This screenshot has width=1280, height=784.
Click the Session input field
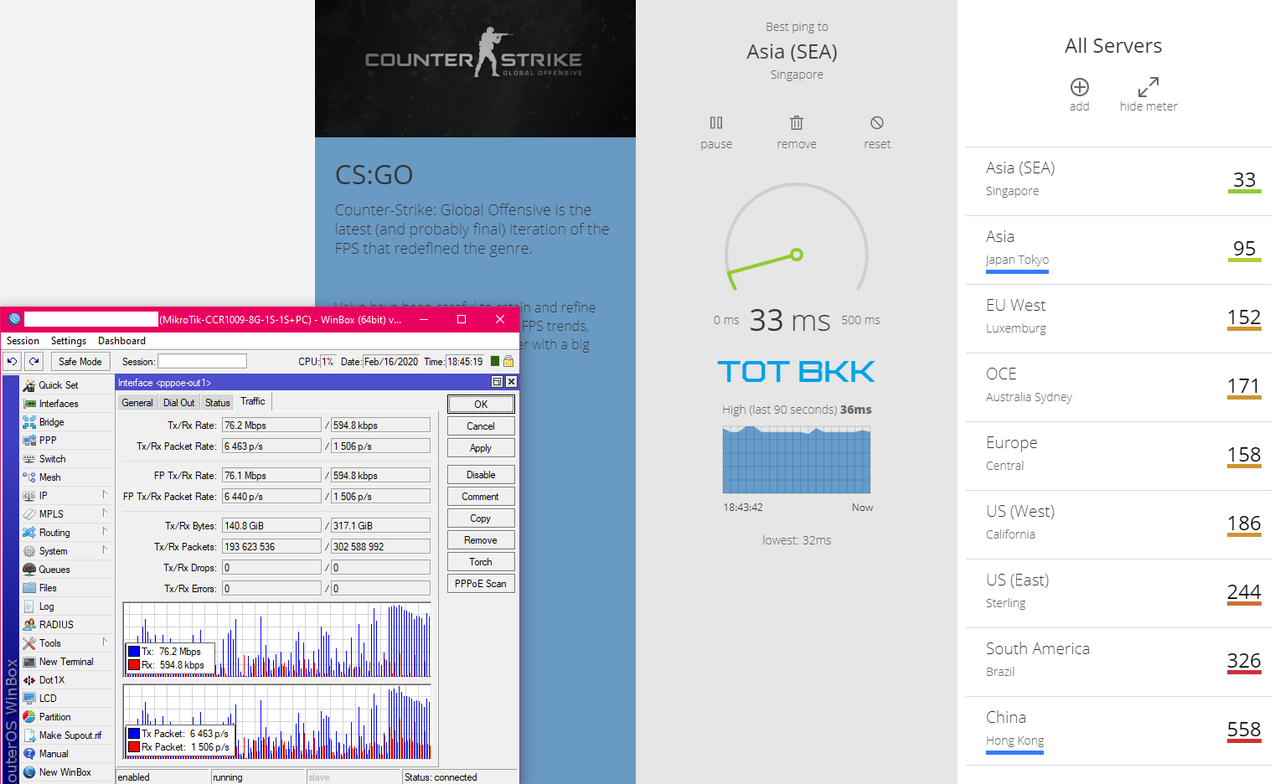click(202, 361)
